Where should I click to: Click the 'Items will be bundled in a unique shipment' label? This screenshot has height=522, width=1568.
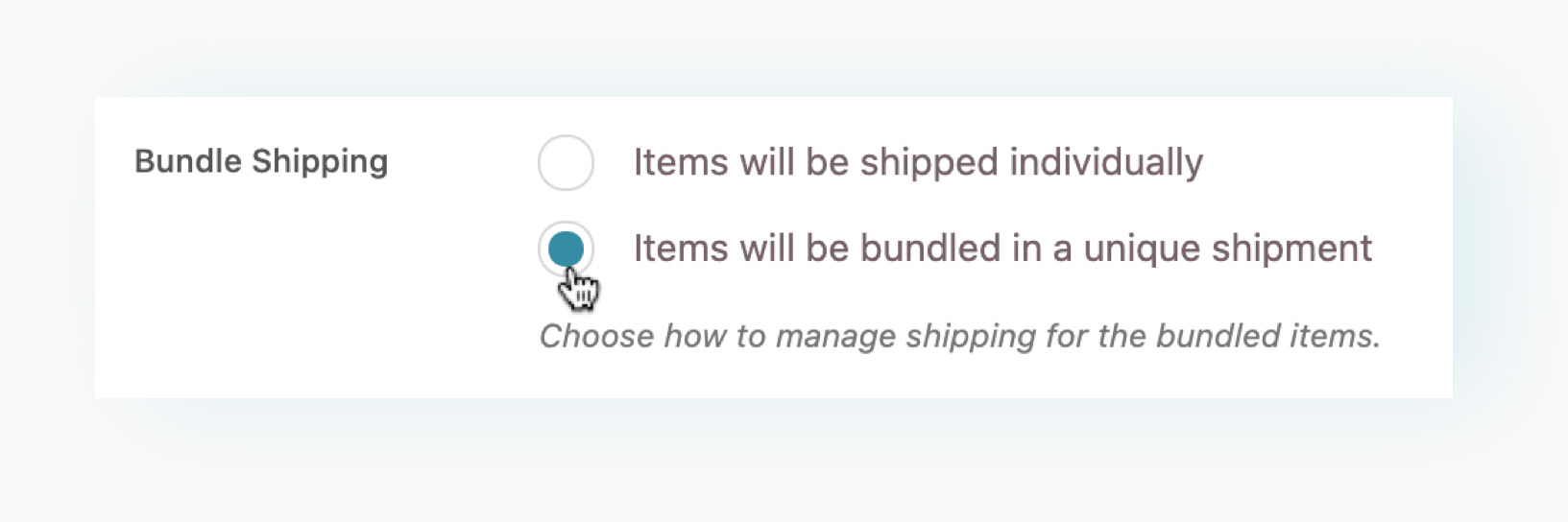tap(1002, 249)
